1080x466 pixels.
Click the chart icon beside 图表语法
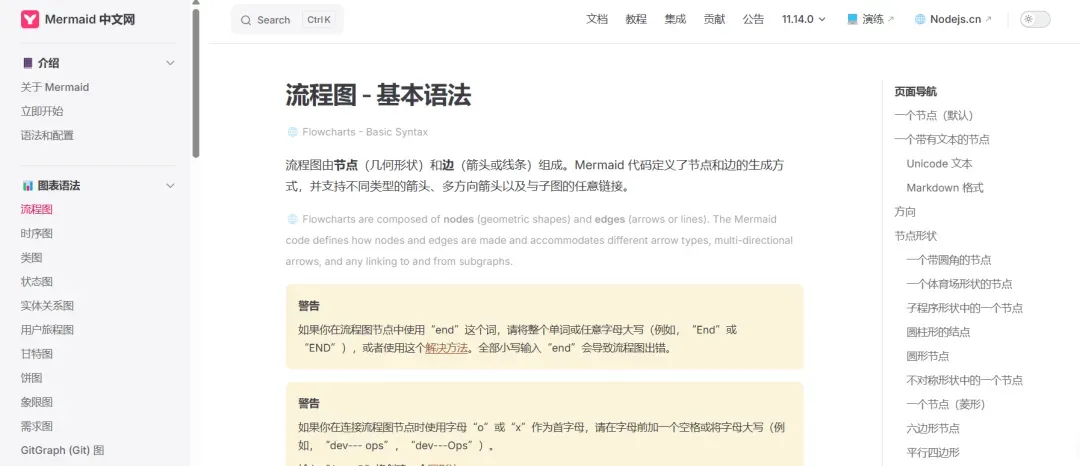click(x=28, y=185)
